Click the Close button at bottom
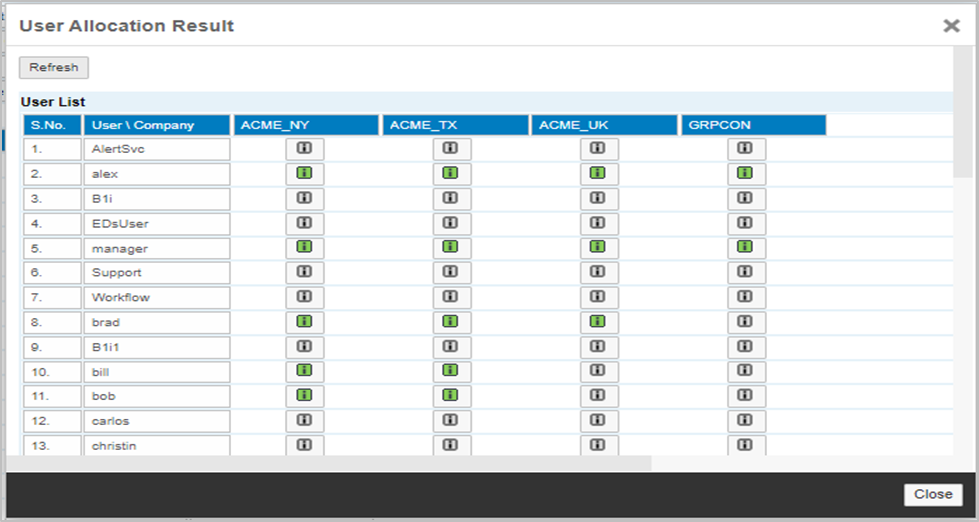The image size is (979, 522). pyautogui.click(x=932, y=494)
